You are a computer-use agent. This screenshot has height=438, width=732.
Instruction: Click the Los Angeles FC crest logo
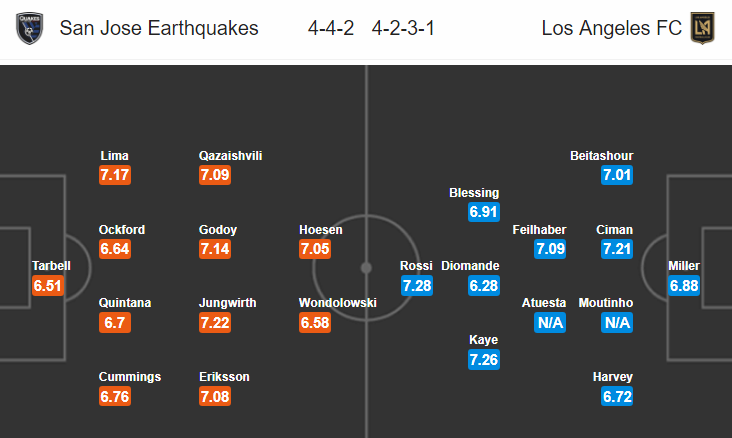[702, 28]
